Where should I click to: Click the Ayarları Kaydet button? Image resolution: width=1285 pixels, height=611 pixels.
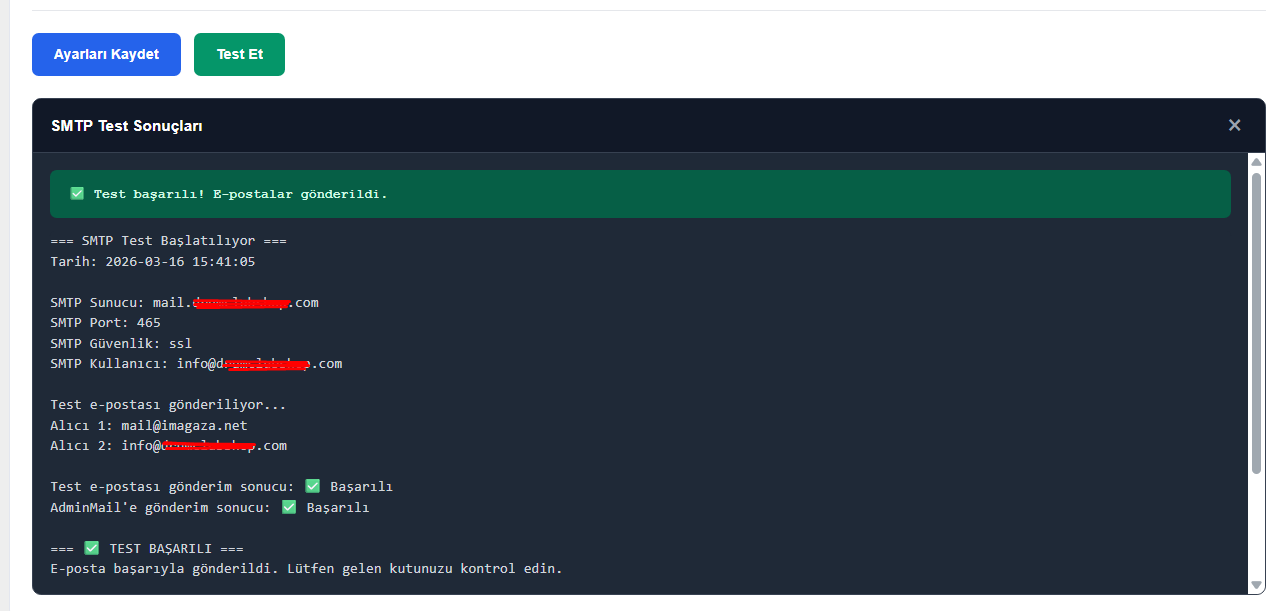106,54
